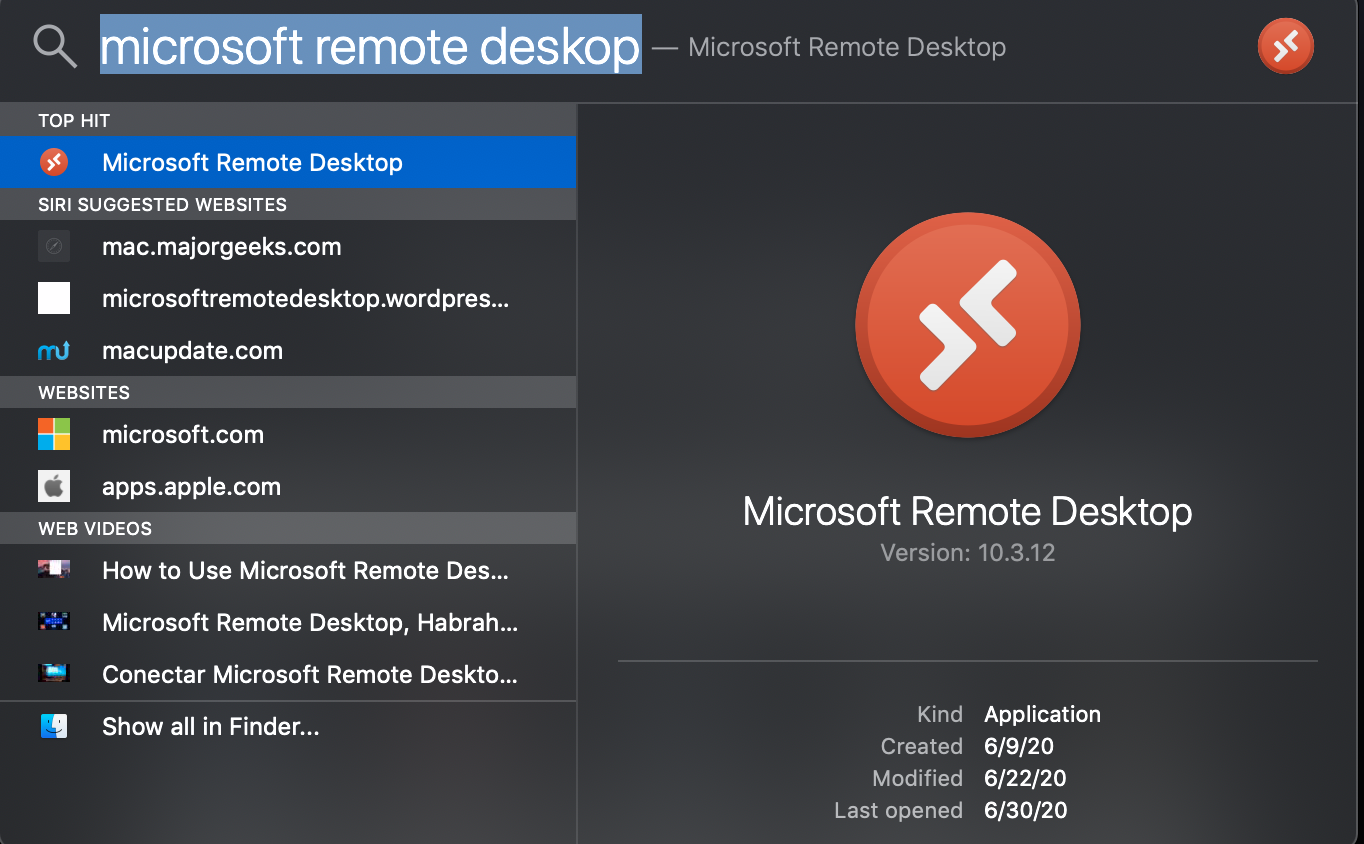The image size is (1364, 844).
Task: Click the Apple logo icon for apps.apple.com
Action: coord(54,486)
